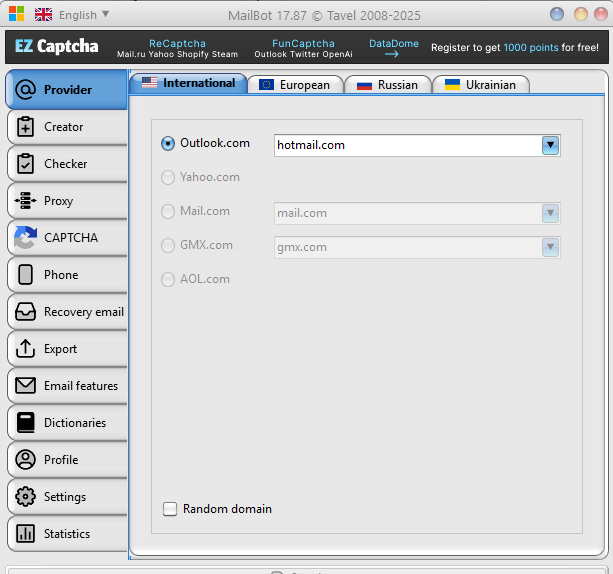
Task: Click the Phone device icon
Action: [x=25, y=274]
